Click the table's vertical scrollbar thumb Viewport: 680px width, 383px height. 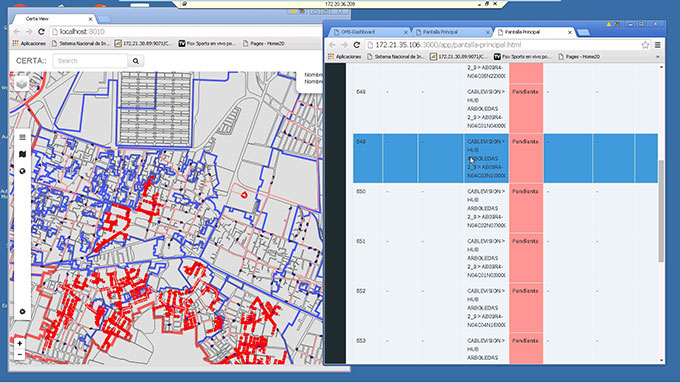point(661,211)
